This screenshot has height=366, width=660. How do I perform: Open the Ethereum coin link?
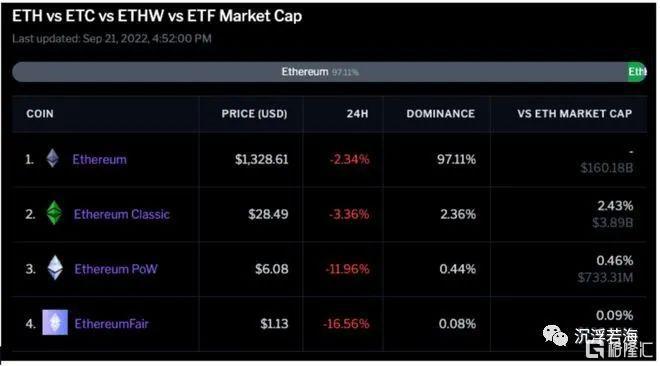(99, 159)
